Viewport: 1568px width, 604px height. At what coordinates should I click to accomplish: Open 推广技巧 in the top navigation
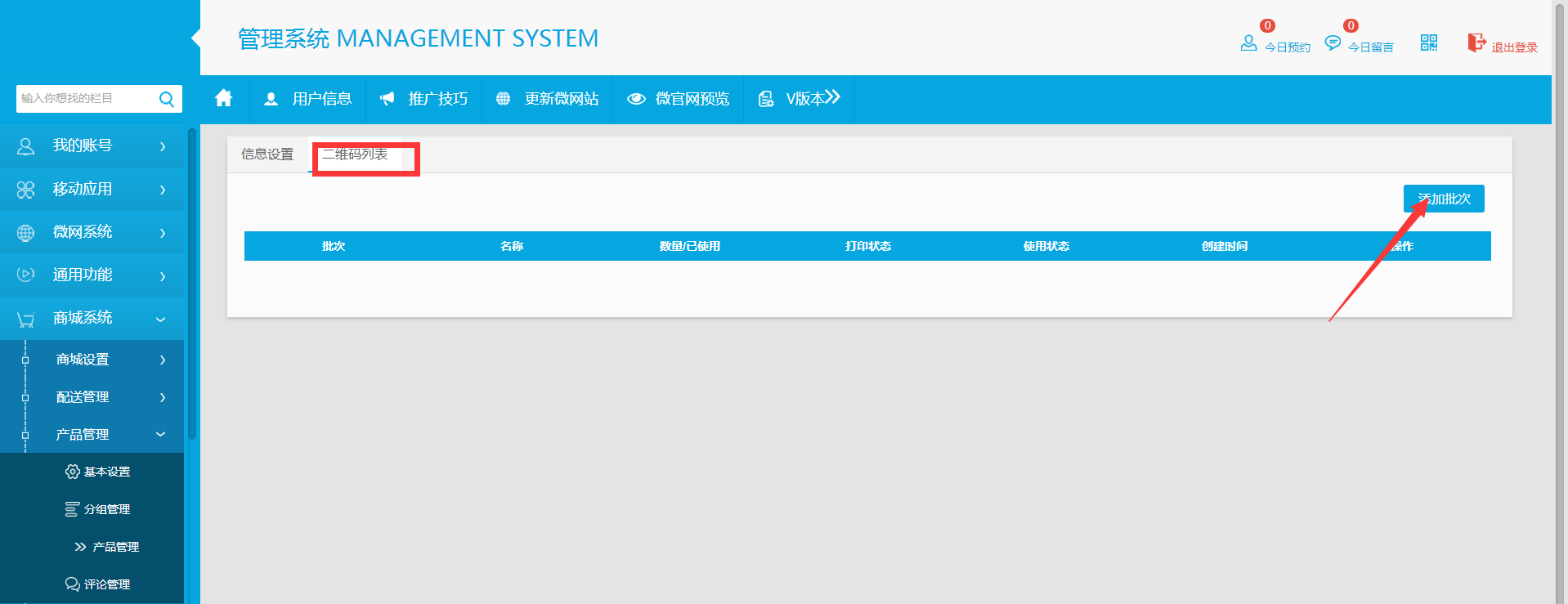438,99
